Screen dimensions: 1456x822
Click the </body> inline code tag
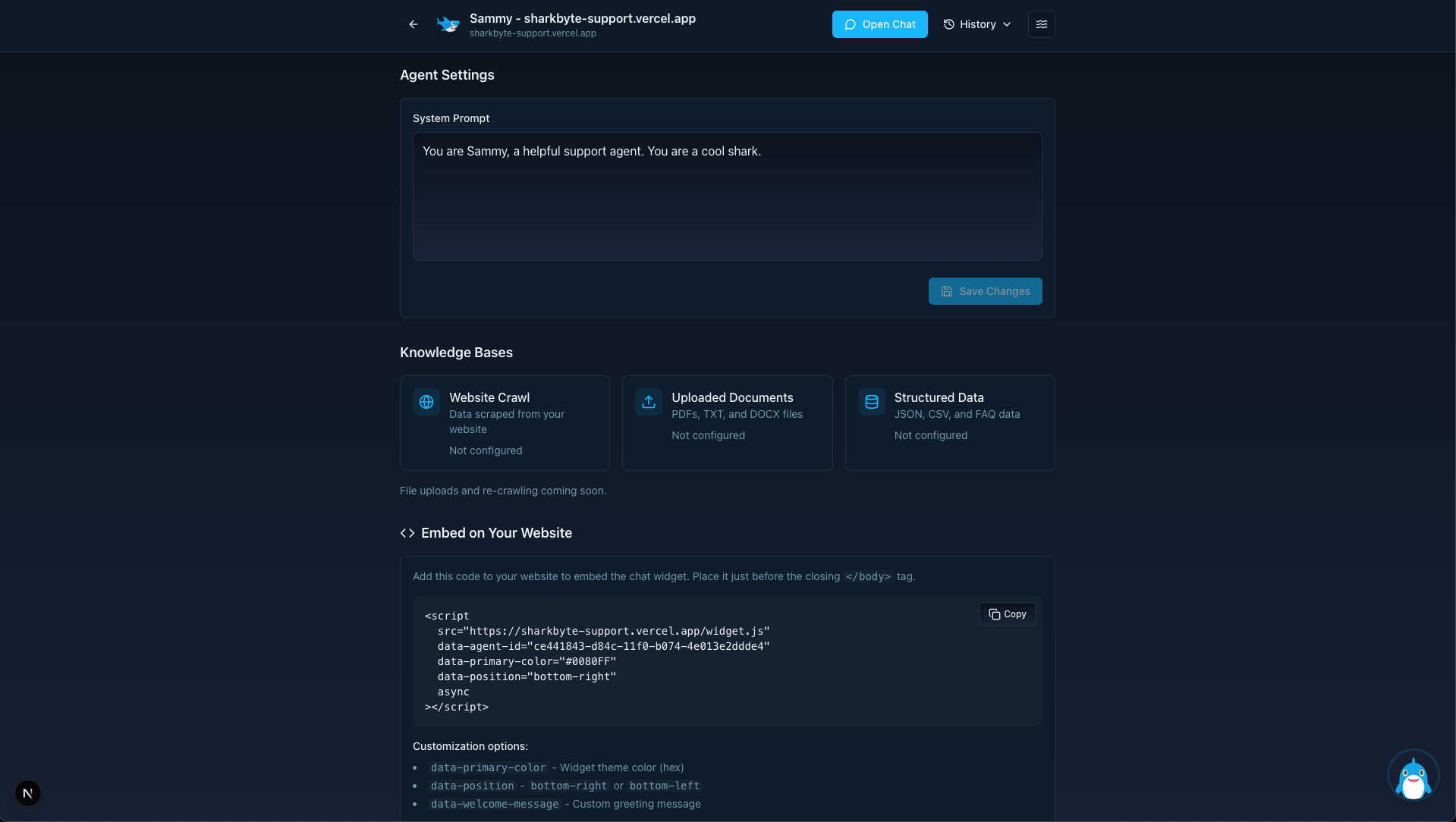(868, 576)
